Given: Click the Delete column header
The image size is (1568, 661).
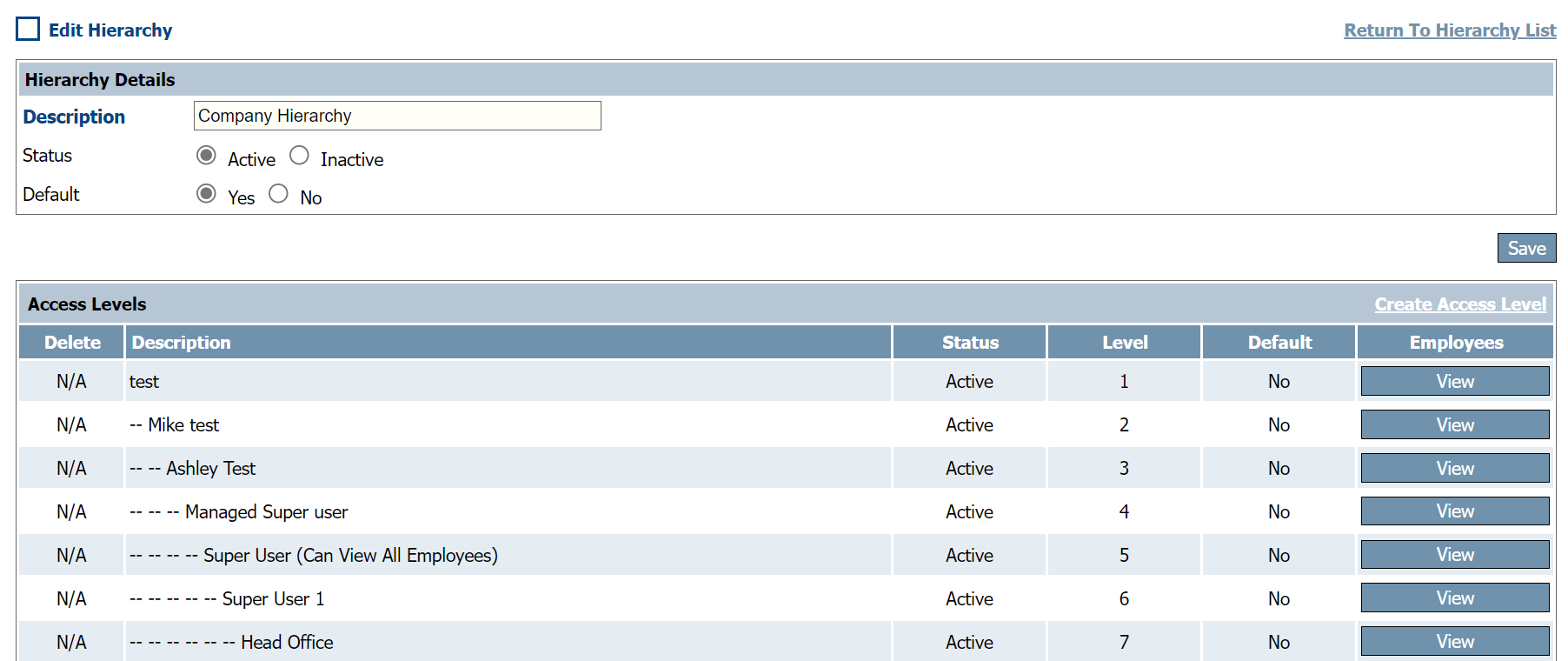Looking at the screenshot, I should (72, 342).
